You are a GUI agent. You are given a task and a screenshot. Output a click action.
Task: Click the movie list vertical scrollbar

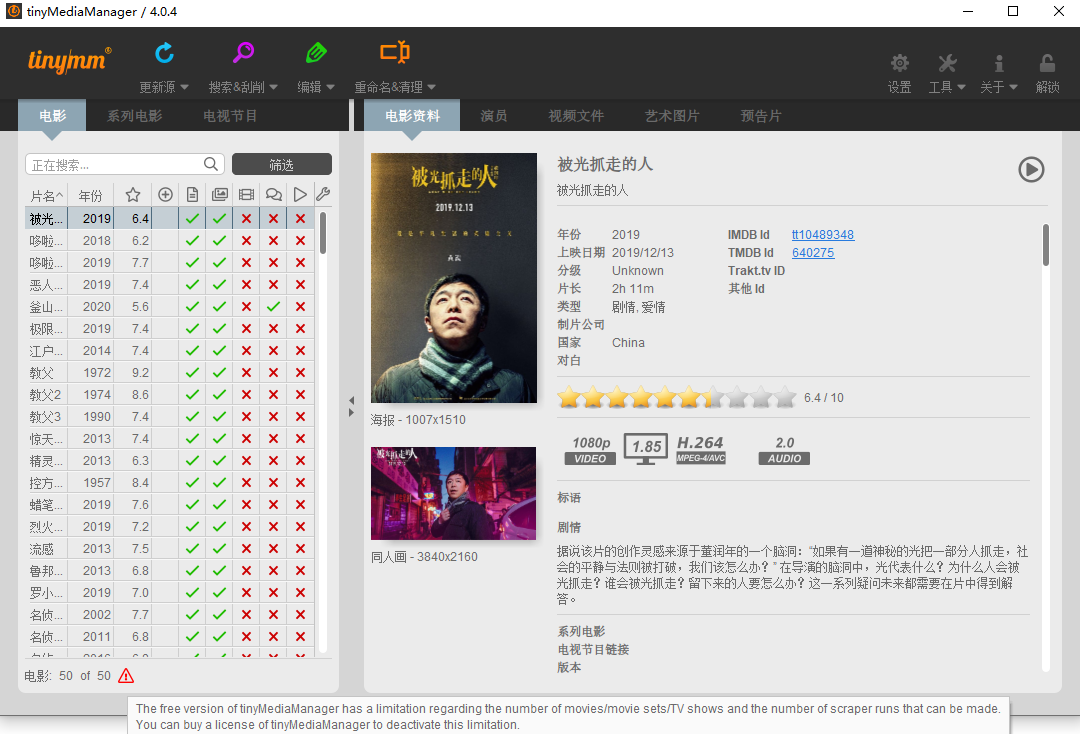[323, 233]
